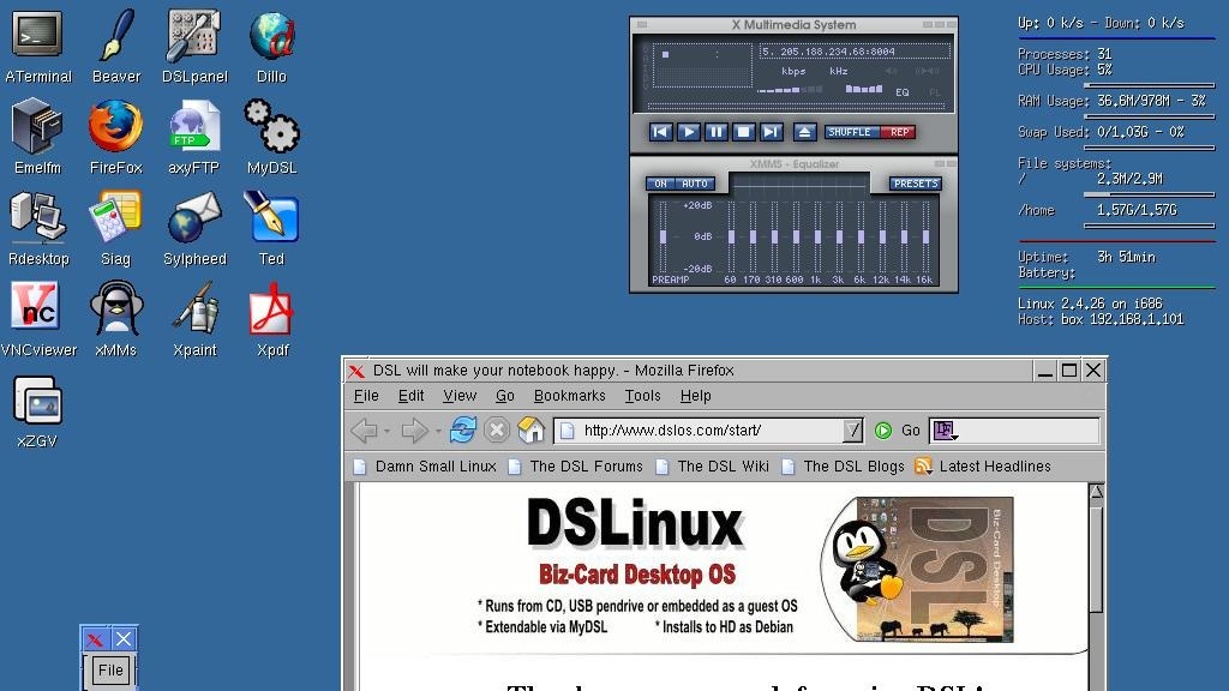Open the ATerminal desktop icon
The height and width of the screenshot is (691, 1229).
pos(38,37)
